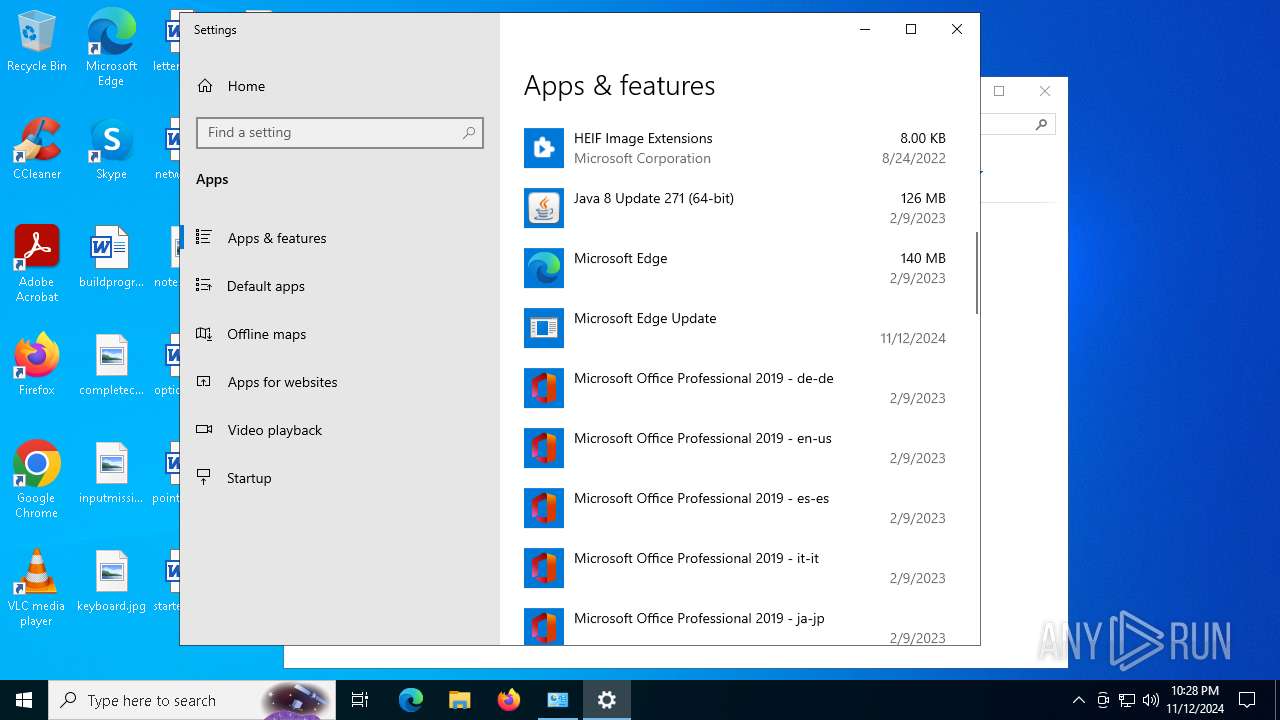
Task: Open the Windows Start menu
Action: point(24,700)
